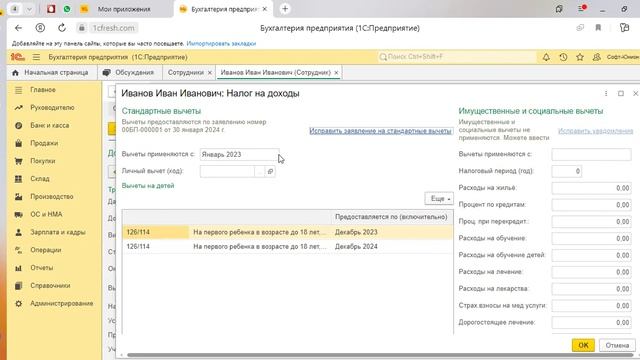This screenshot has width=640, height=360.
Task: Click the users icon in 1C header
Action: [597, 57]
